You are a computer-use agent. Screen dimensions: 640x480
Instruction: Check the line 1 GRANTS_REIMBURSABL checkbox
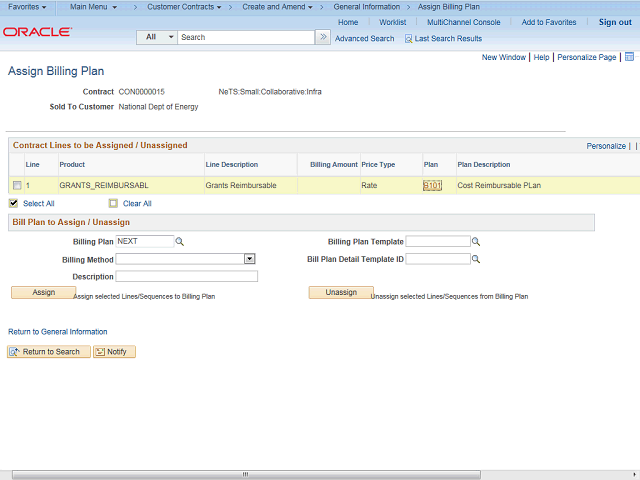[x=17, y=186]
